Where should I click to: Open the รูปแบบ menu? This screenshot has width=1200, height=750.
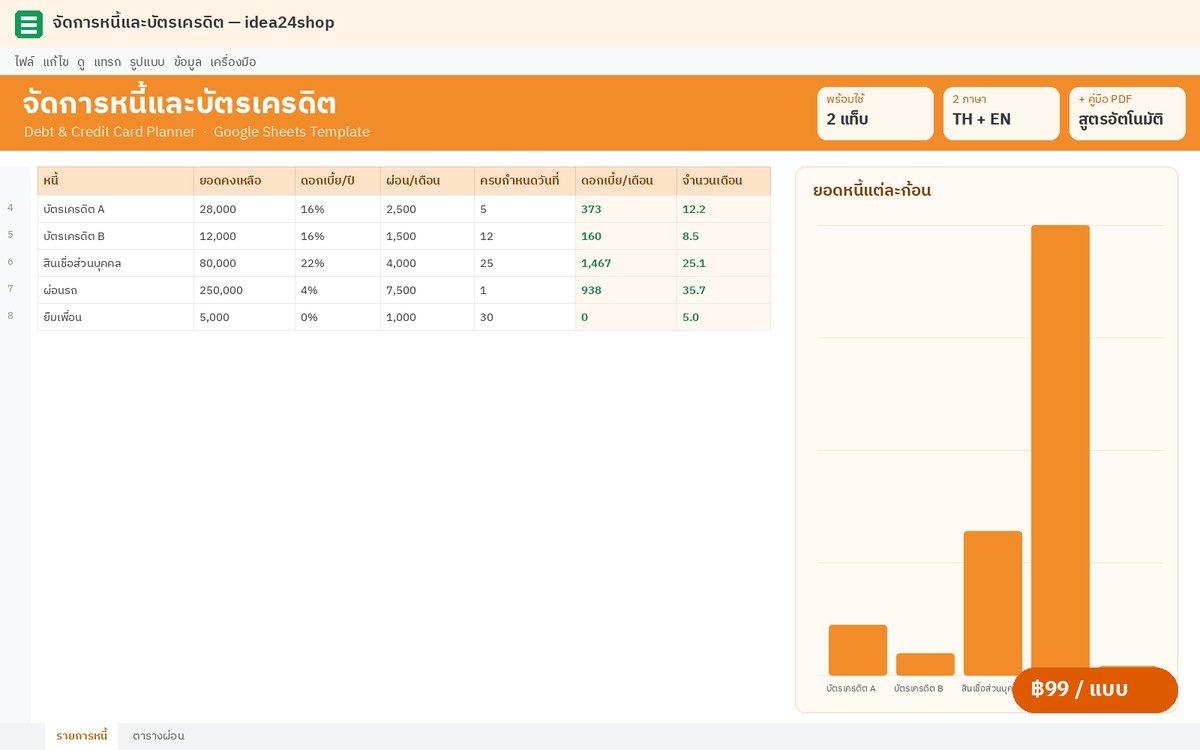coord(147,62)
